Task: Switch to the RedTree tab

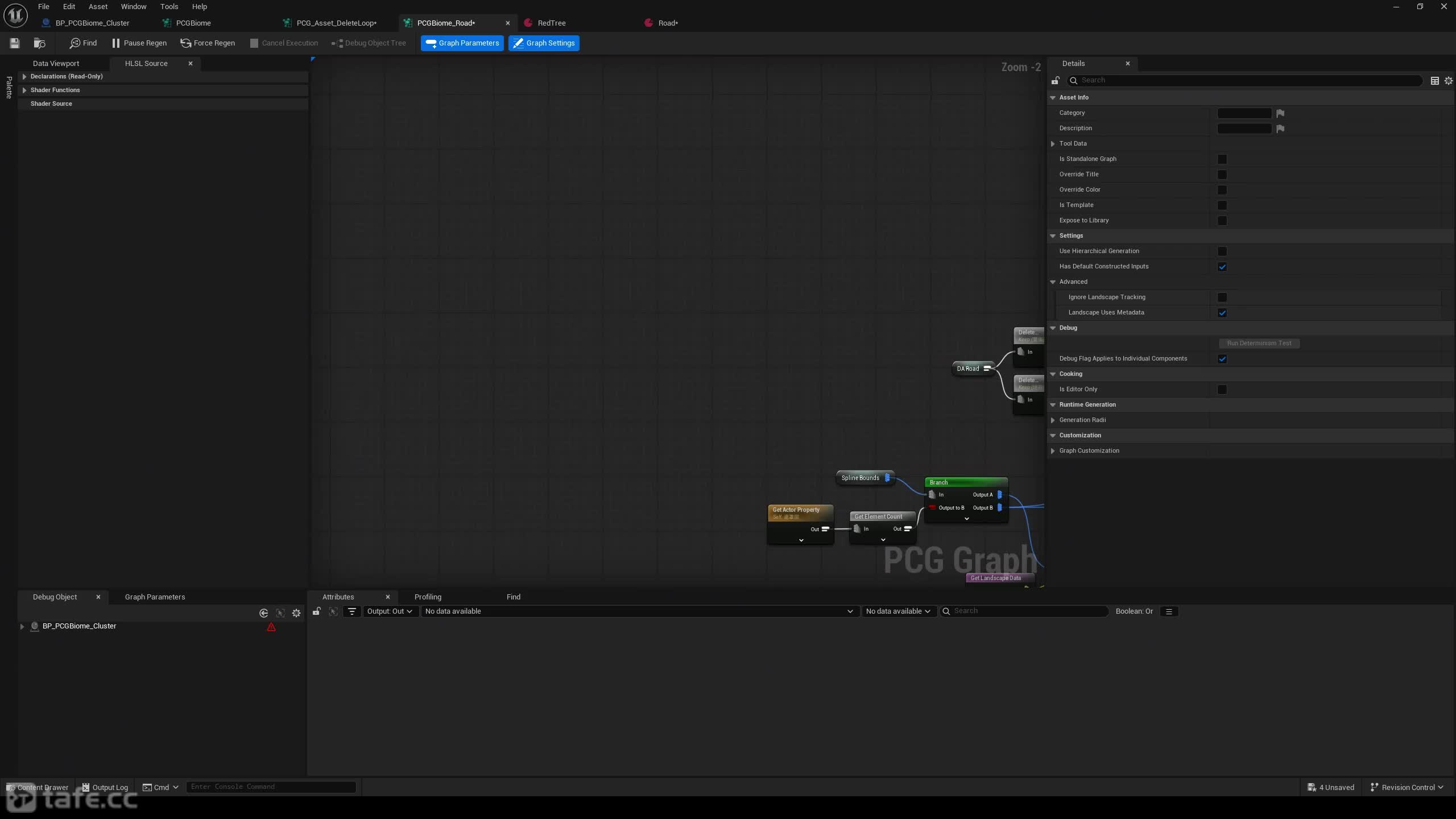Action: coord(551,23)
